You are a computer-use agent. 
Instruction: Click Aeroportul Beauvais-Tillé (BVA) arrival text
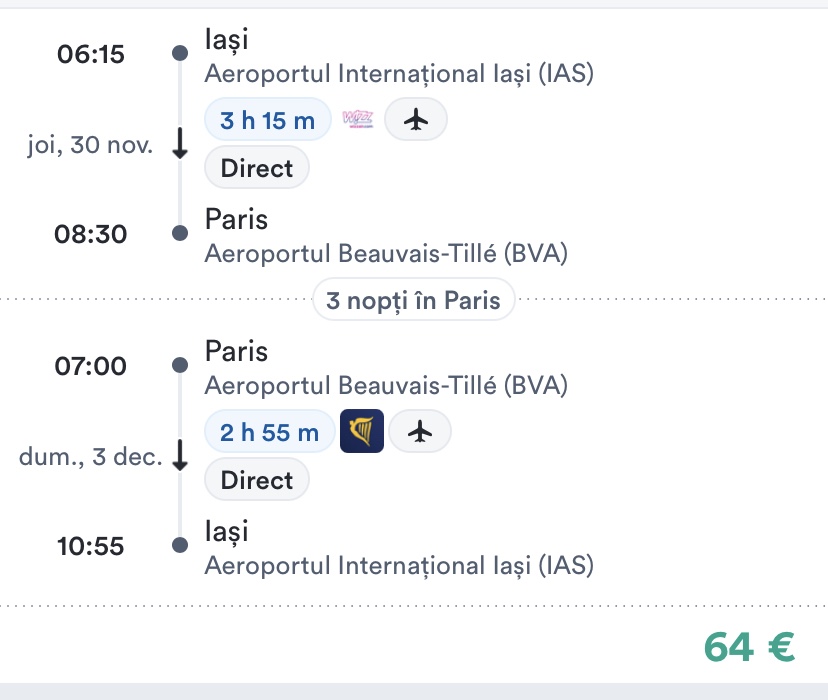tap(386, 254)
